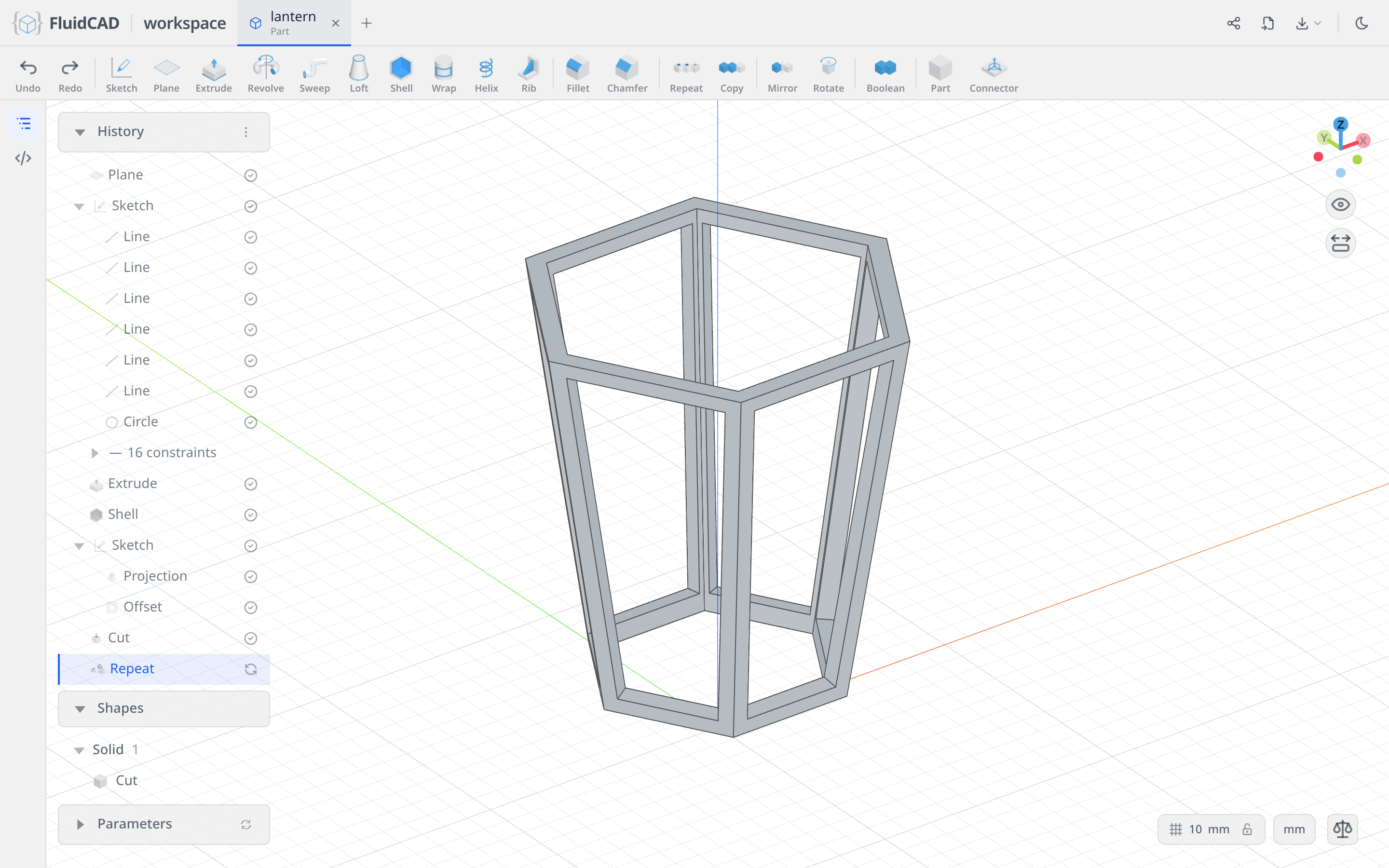Open the workspace breadcrumb

tap(184, 23)
